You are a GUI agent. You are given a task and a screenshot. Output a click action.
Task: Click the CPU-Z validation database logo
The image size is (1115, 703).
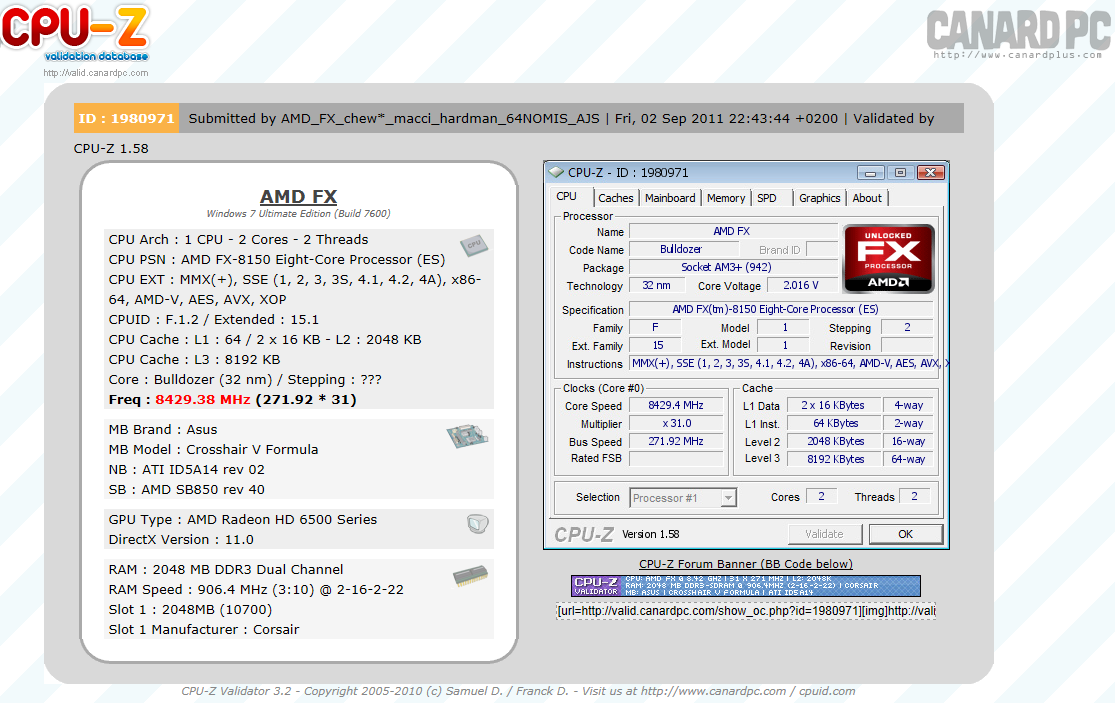tap(75, 33)
